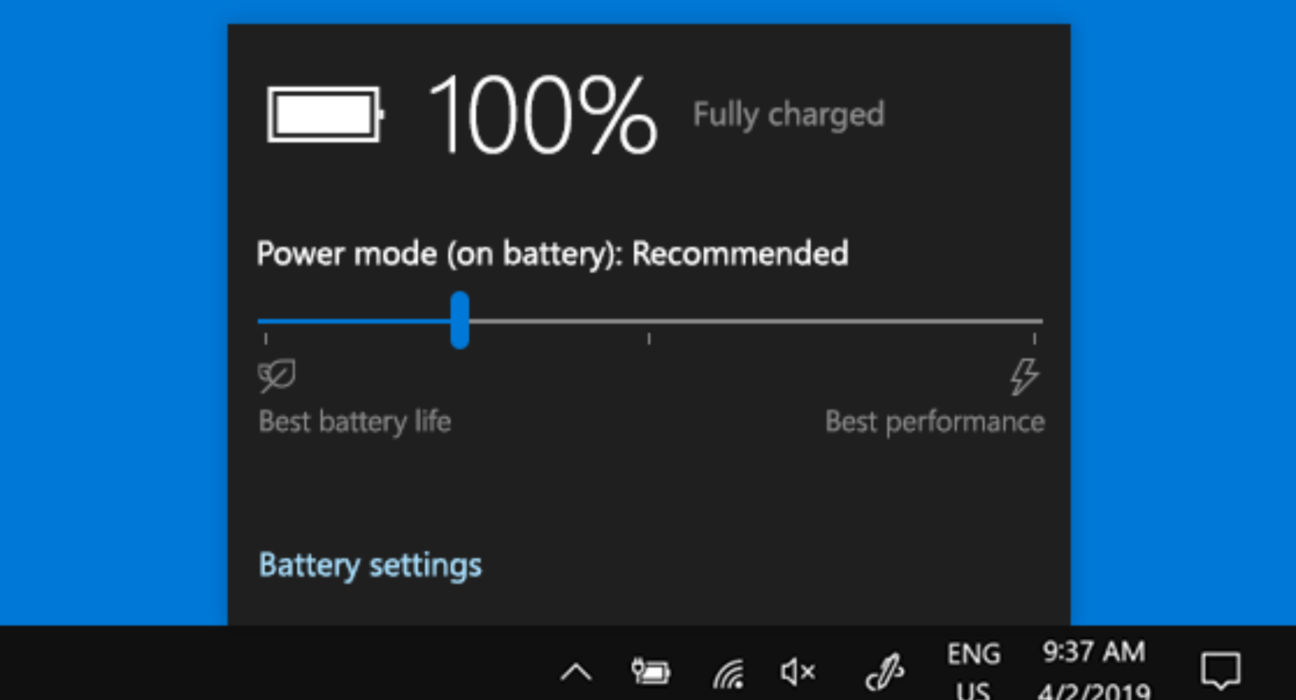The image size is (1296, 700).
Task: Set power slider to far right end
Action: tap(1039, 322)
